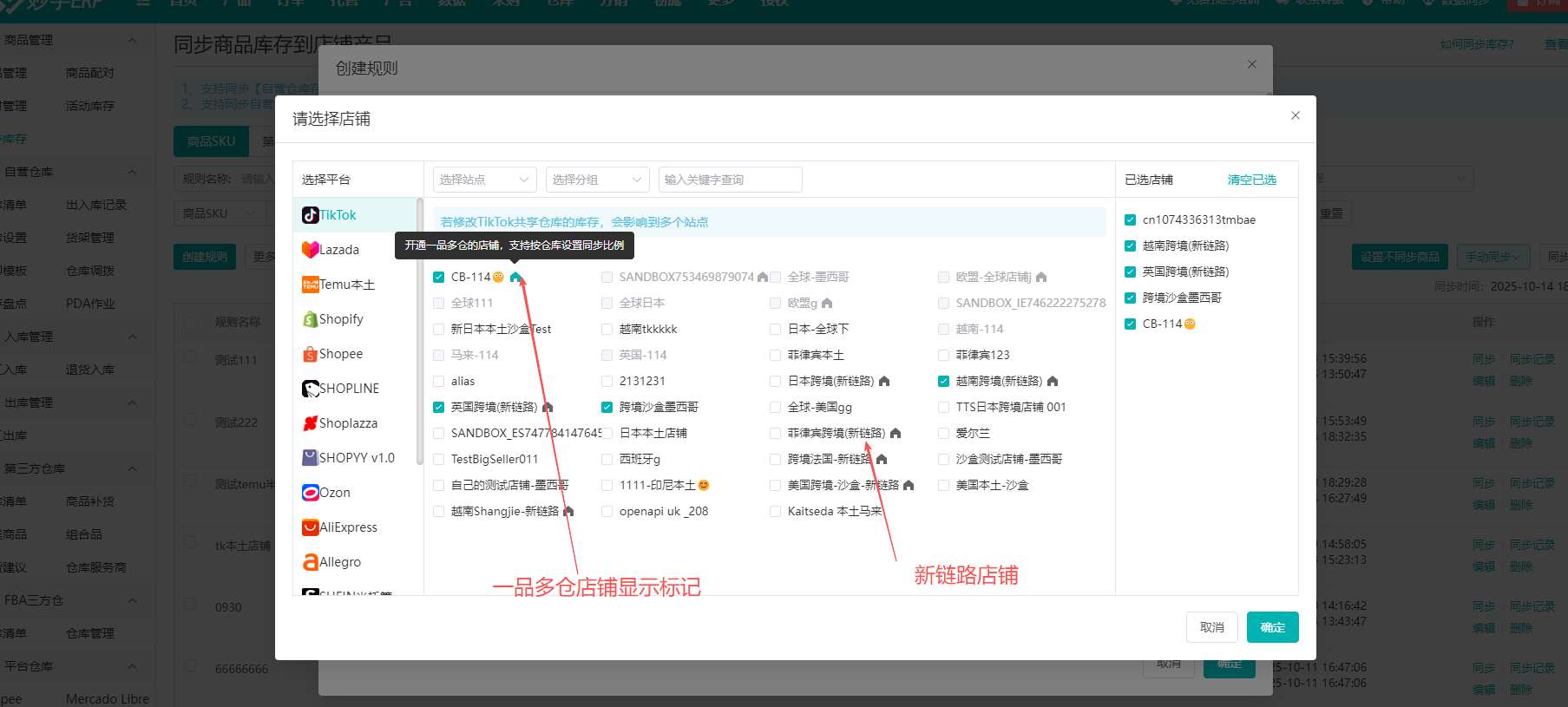Click house icon beside 美国跨境-沙盒-新链路
This screenshot has height=707, width=1568.
tap(909, 485)
